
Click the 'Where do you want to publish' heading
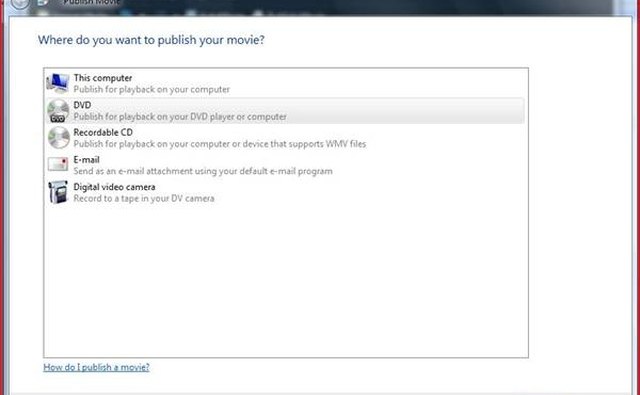pos(151,40)
